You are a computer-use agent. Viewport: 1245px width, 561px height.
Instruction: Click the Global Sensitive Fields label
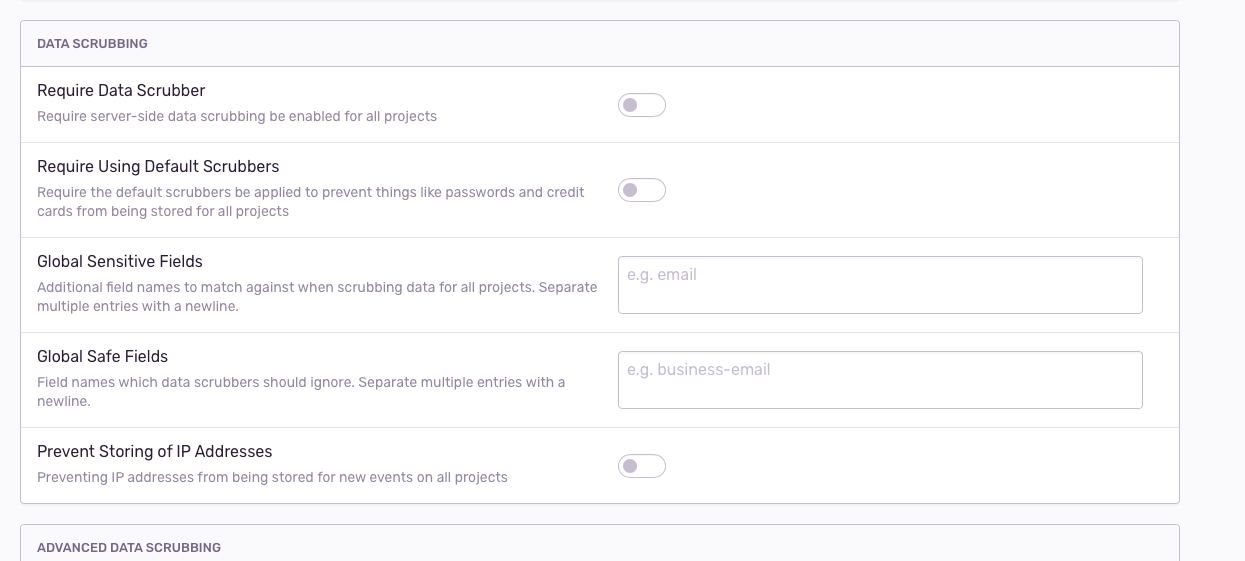click(120, 261)
